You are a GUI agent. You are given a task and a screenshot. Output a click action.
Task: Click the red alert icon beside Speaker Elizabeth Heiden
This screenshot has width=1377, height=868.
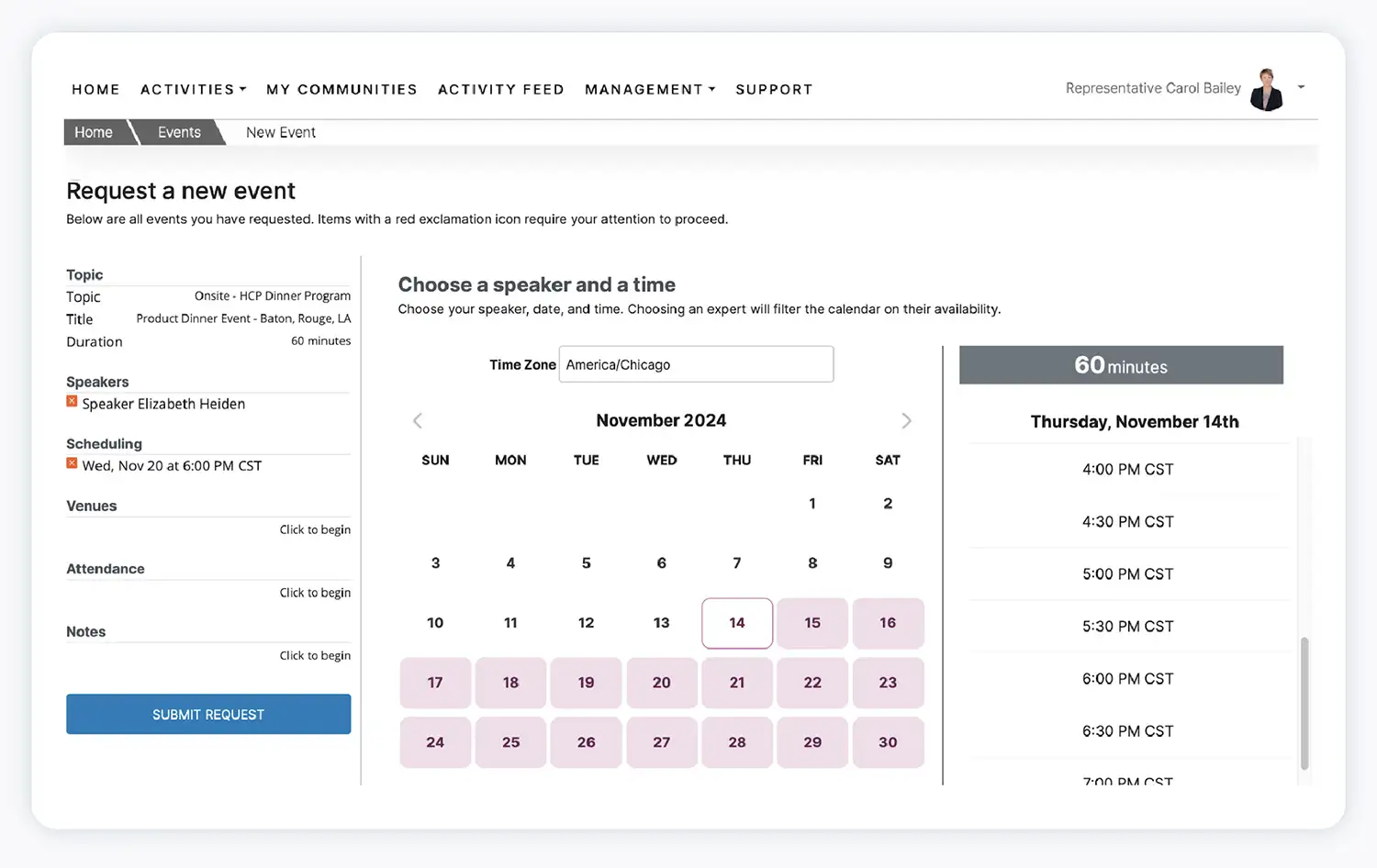pos(72,402)
